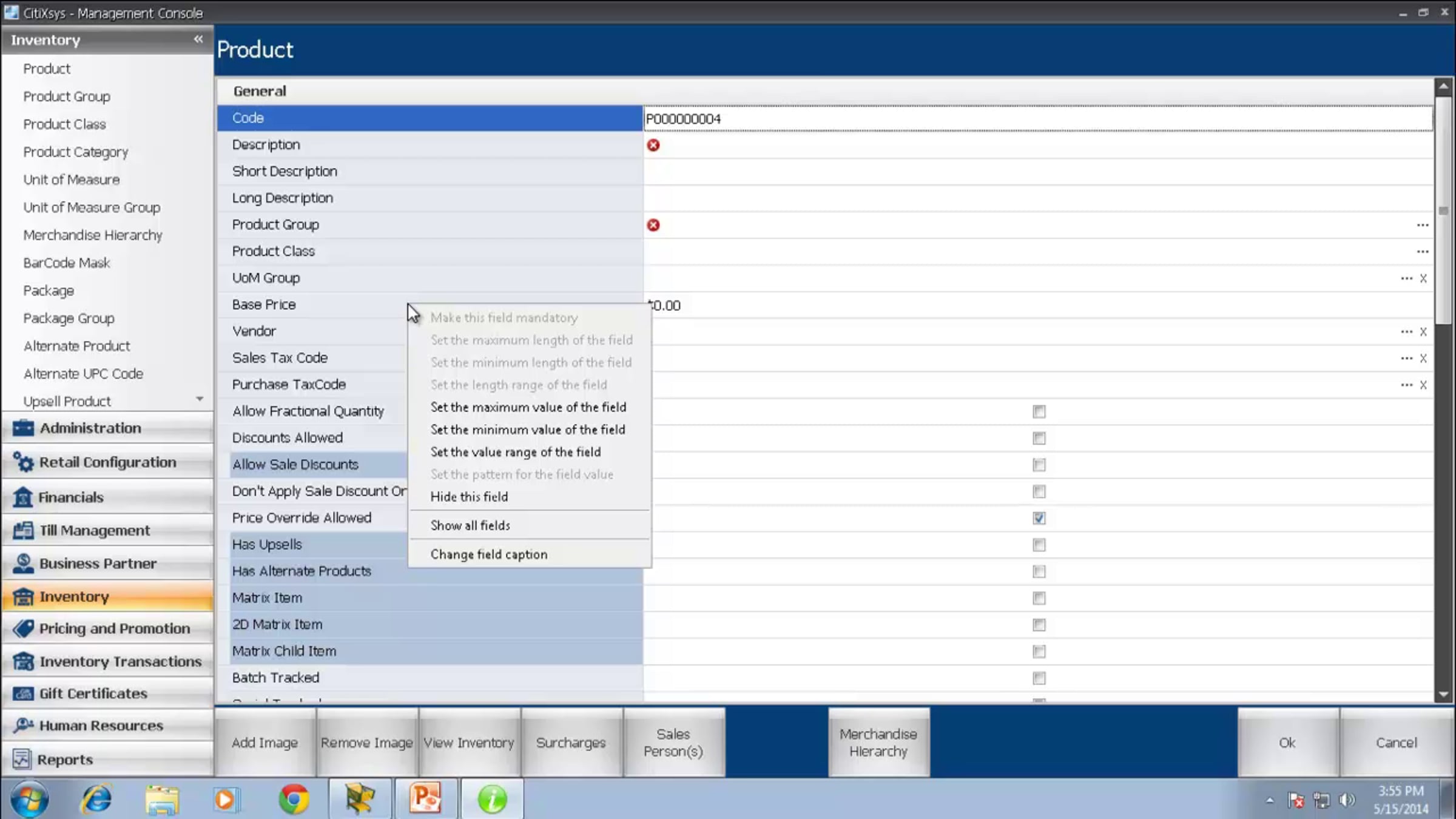Open the Financials module icon
Viewport: 1456px width, 819px height.
point(23,497)
